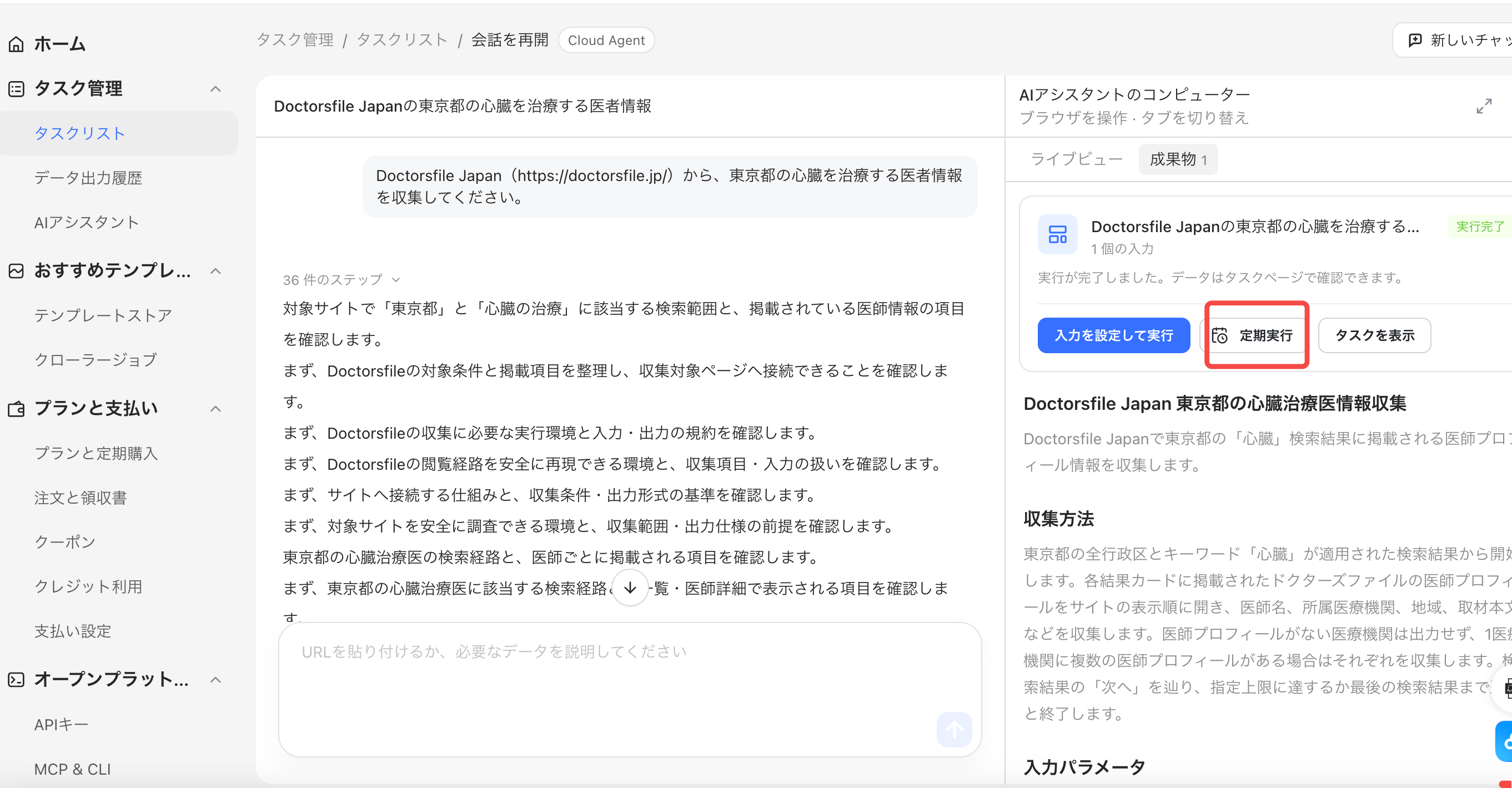Click the new chat speech-bubble icon
The image size is (1512, 788).
[1415, 40]
